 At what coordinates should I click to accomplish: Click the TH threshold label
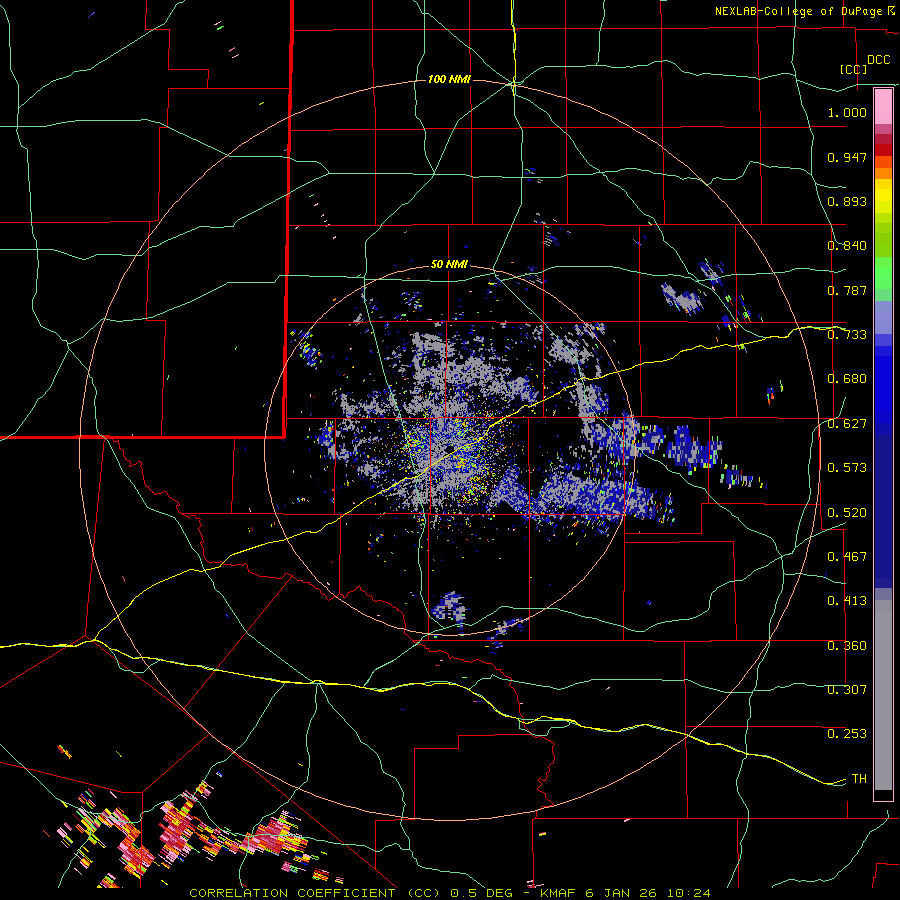tap(859, 779)
